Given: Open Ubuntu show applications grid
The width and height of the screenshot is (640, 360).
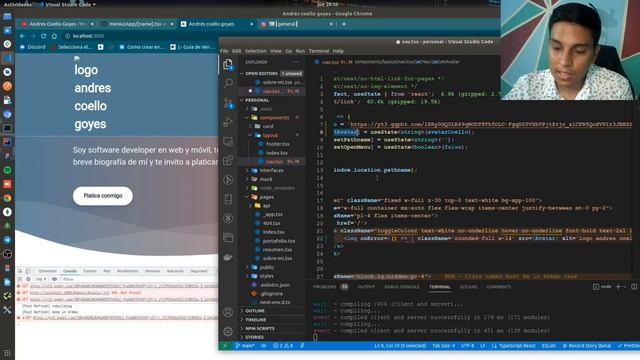Looking at the screenshot, I should click(7, 353).
